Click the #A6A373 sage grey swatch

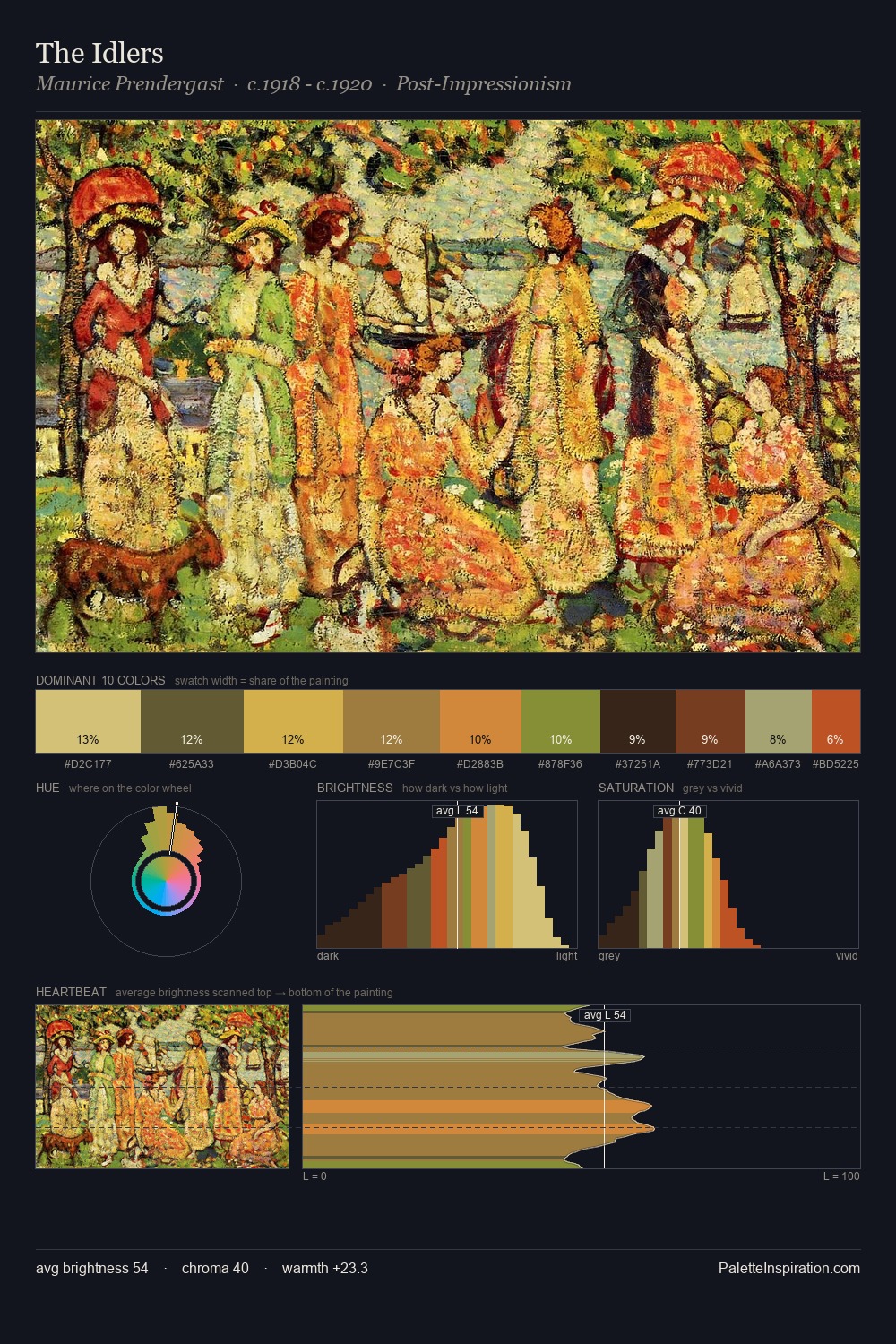point(779,721)
